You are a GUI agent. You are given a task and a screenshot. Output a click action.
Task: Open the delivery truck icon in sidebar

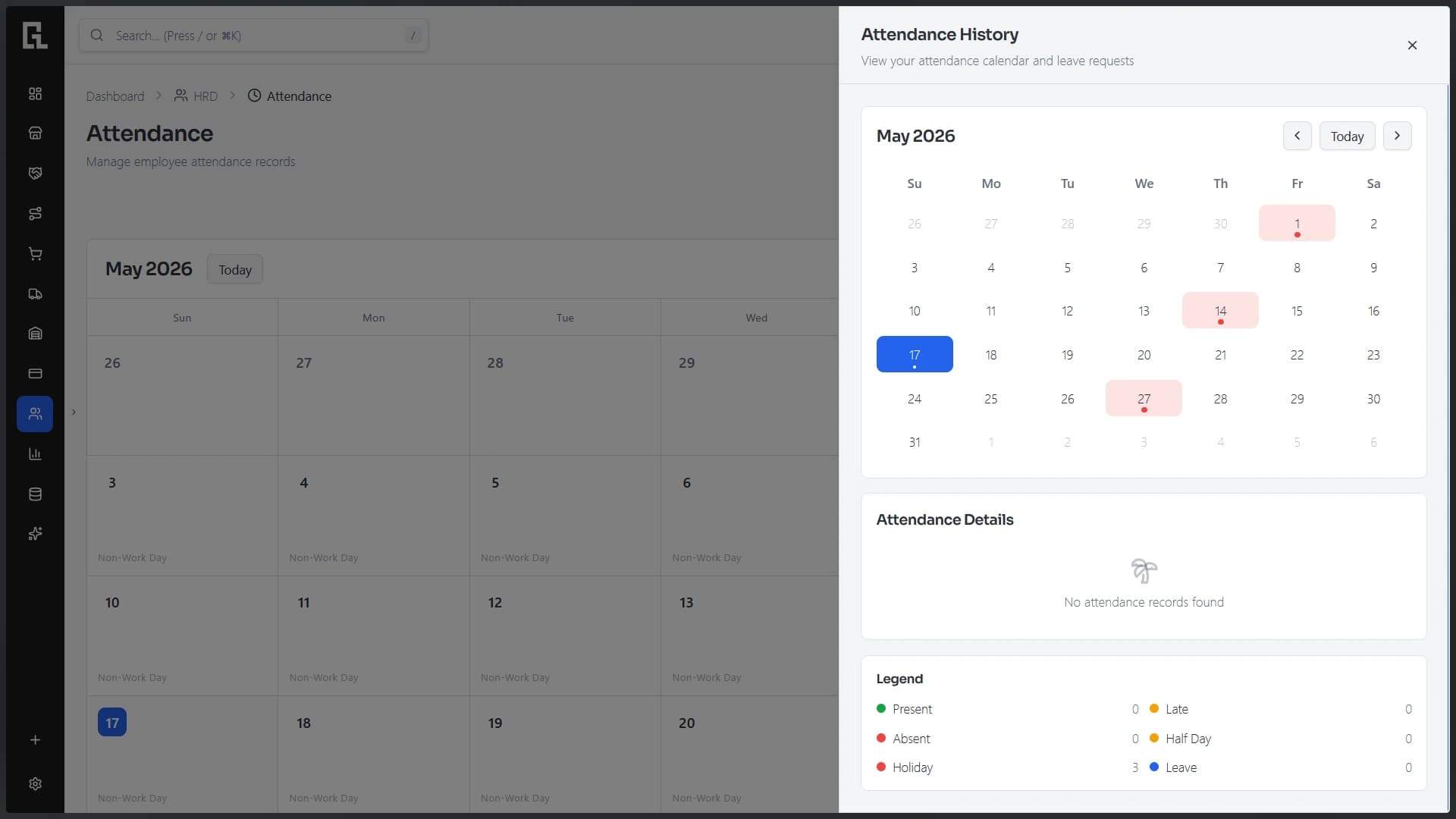[x=35, y=294]
